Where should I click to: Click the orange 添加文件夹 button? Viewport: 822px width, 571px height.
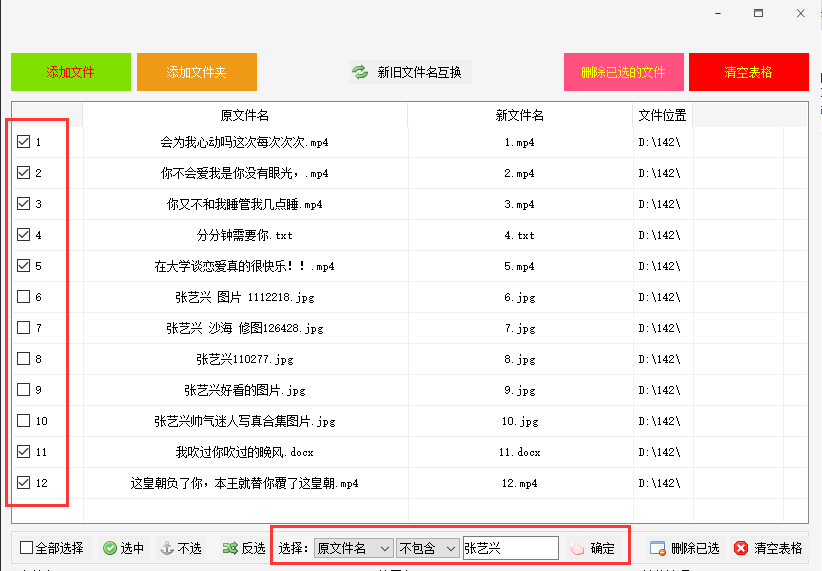coord(197,72)
